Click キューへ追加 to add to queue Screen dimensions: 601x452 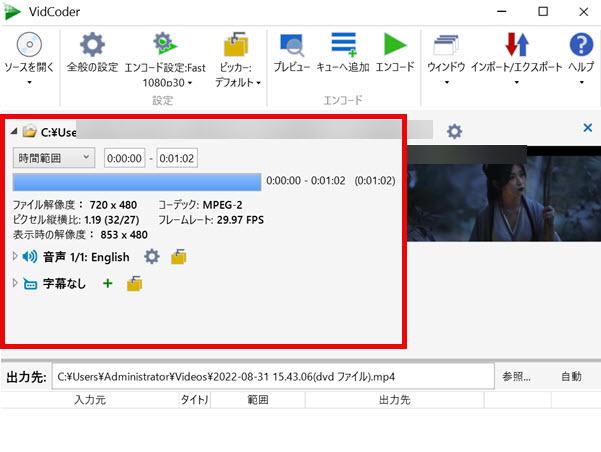pos(343,46)
